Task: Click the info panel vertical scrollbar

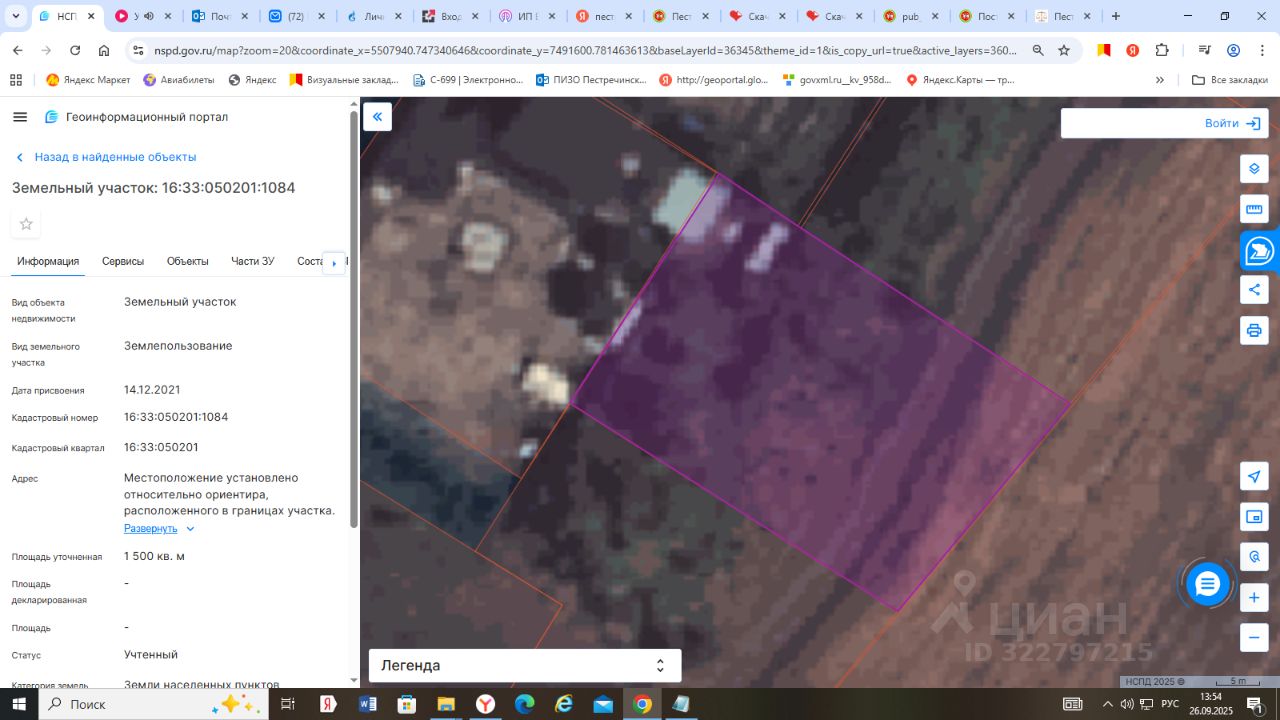Action: [353, 320]
